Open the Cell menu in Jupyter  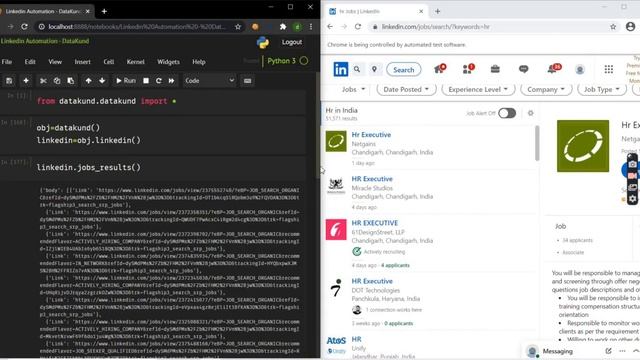pos(109,62)
